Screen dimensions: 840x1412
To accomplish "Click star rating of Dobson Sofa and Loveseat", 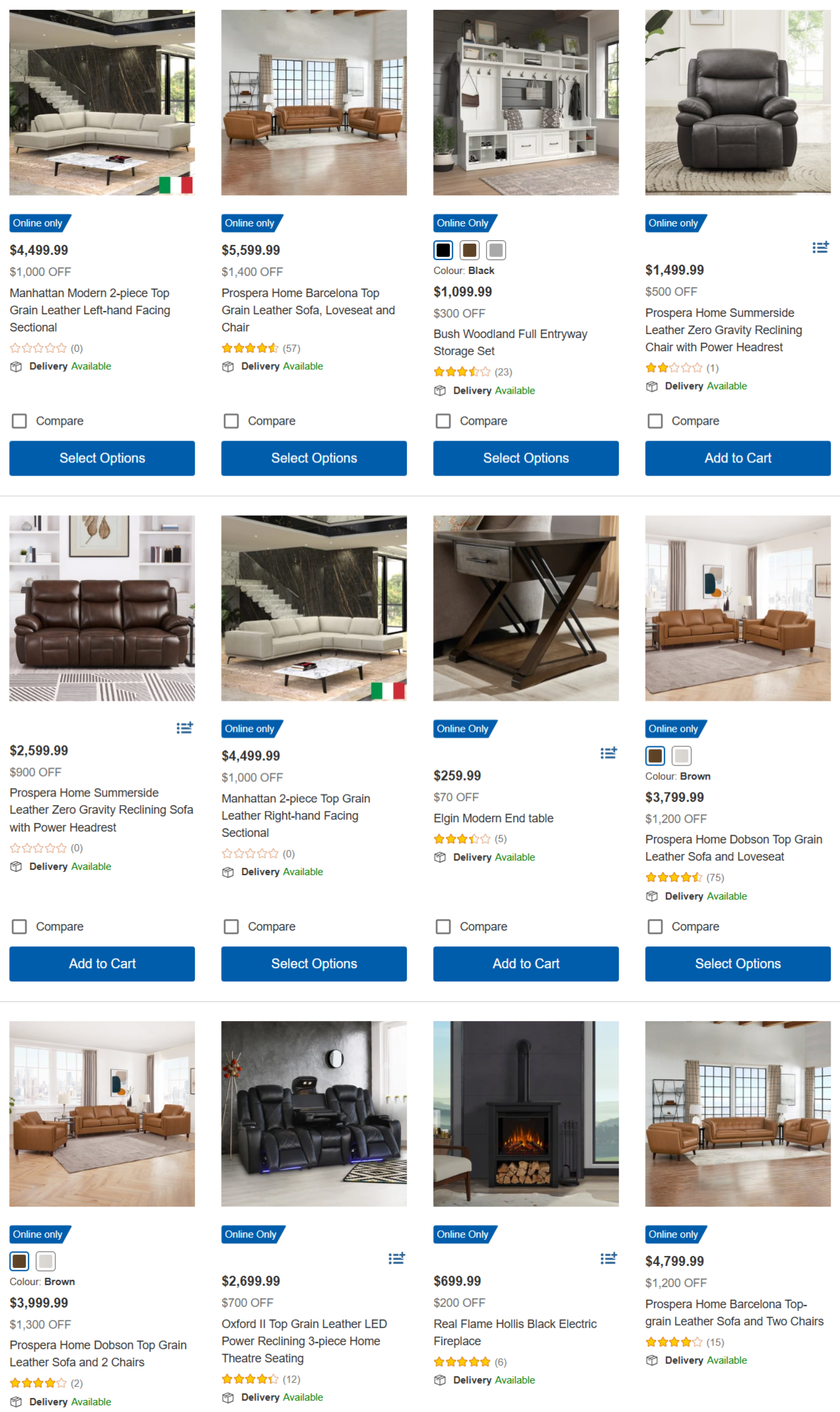I will [674, 878].
